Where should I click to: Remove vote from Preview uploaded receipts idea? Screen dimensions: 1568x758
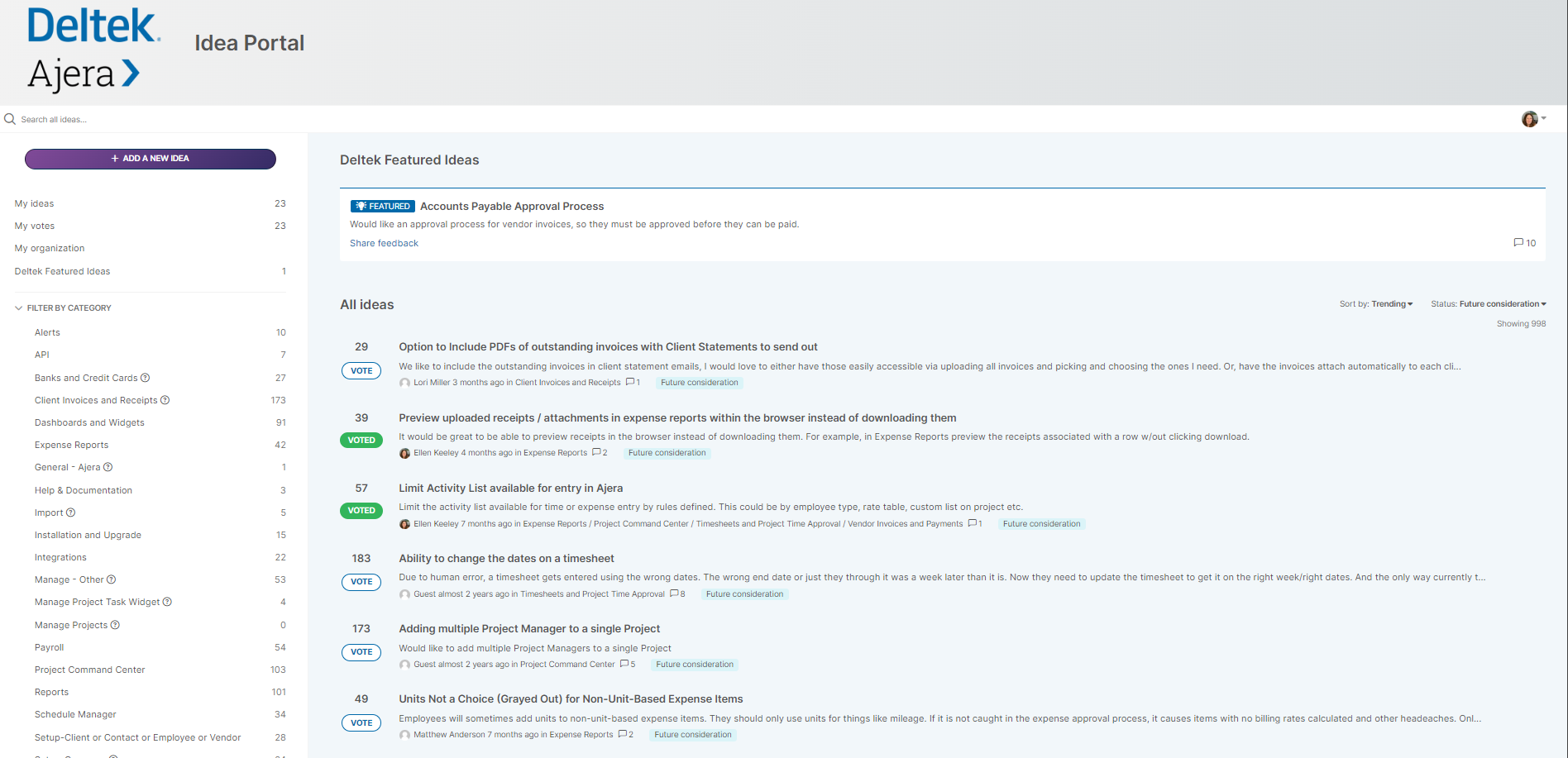click(x=361, y=441)
